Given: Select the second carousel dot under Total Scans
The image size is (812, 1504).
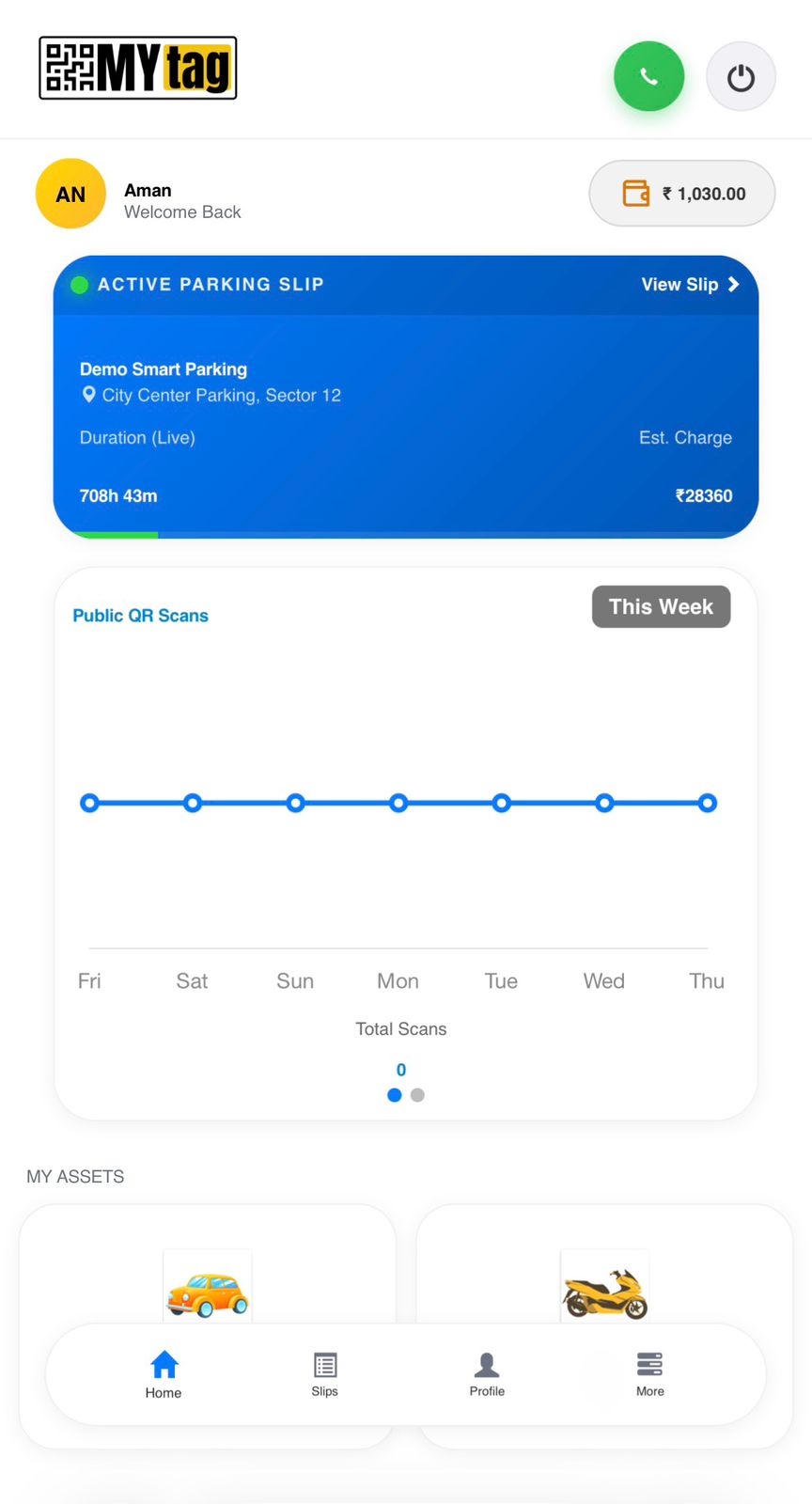Looking at the screenshot, I should 417,1095.
